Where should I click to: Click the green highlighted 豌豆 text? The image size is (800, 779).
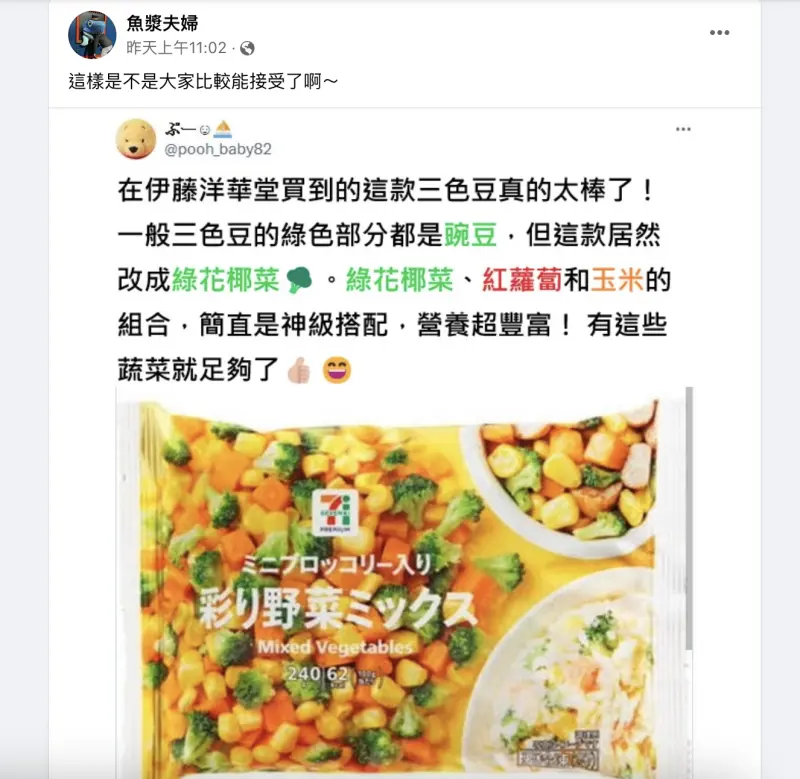pos(471,235)
